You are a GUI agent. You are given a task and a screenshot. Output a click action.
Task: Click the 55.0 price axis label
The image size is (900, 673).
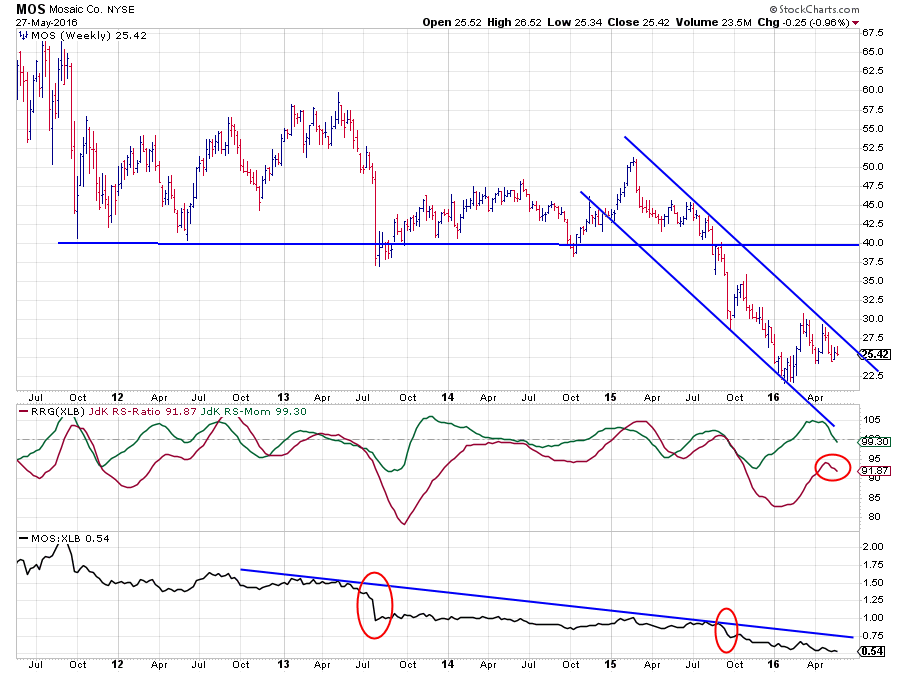872,129
